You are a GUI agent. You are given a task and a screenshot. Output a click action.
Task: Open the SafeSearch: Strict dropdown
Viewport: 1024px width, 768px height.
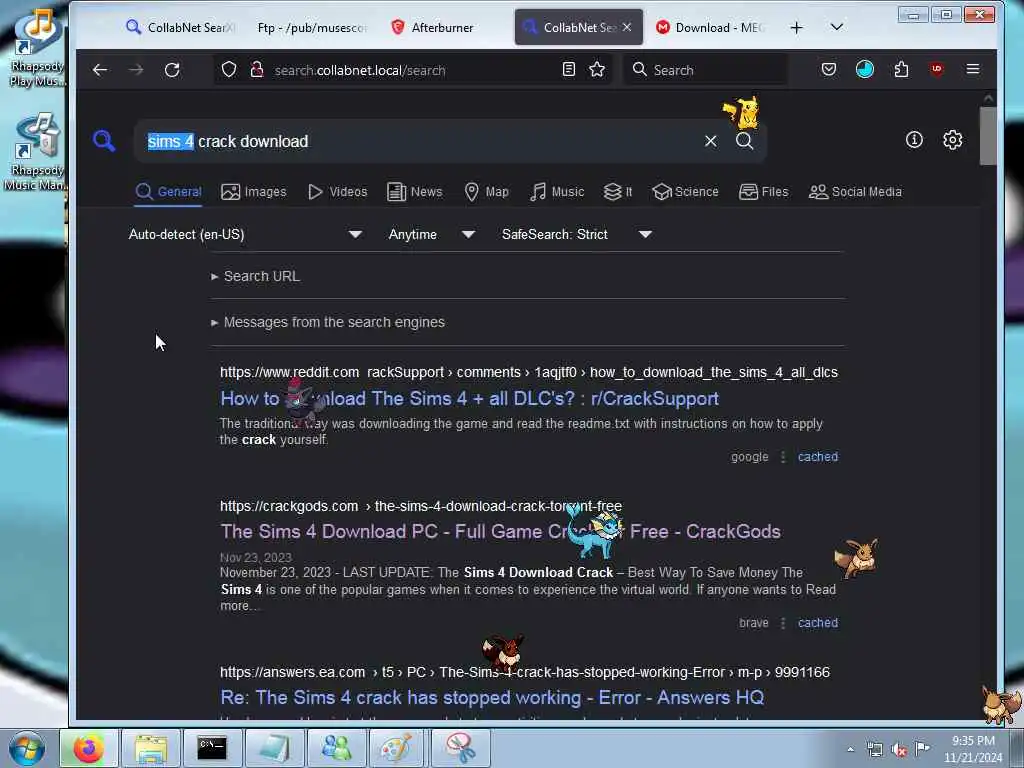tap(577, 234)
